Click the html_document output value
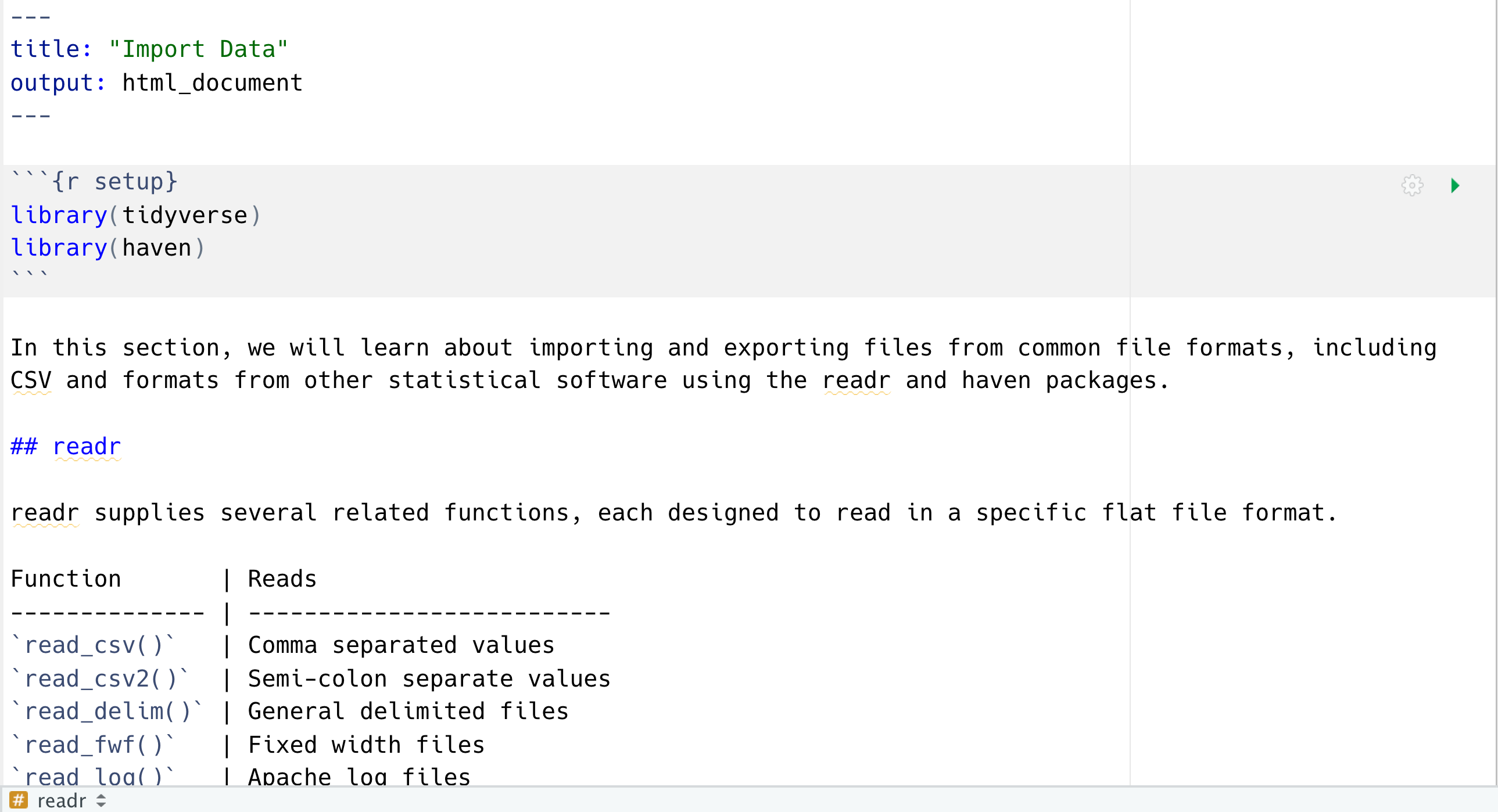 (212, 82)
